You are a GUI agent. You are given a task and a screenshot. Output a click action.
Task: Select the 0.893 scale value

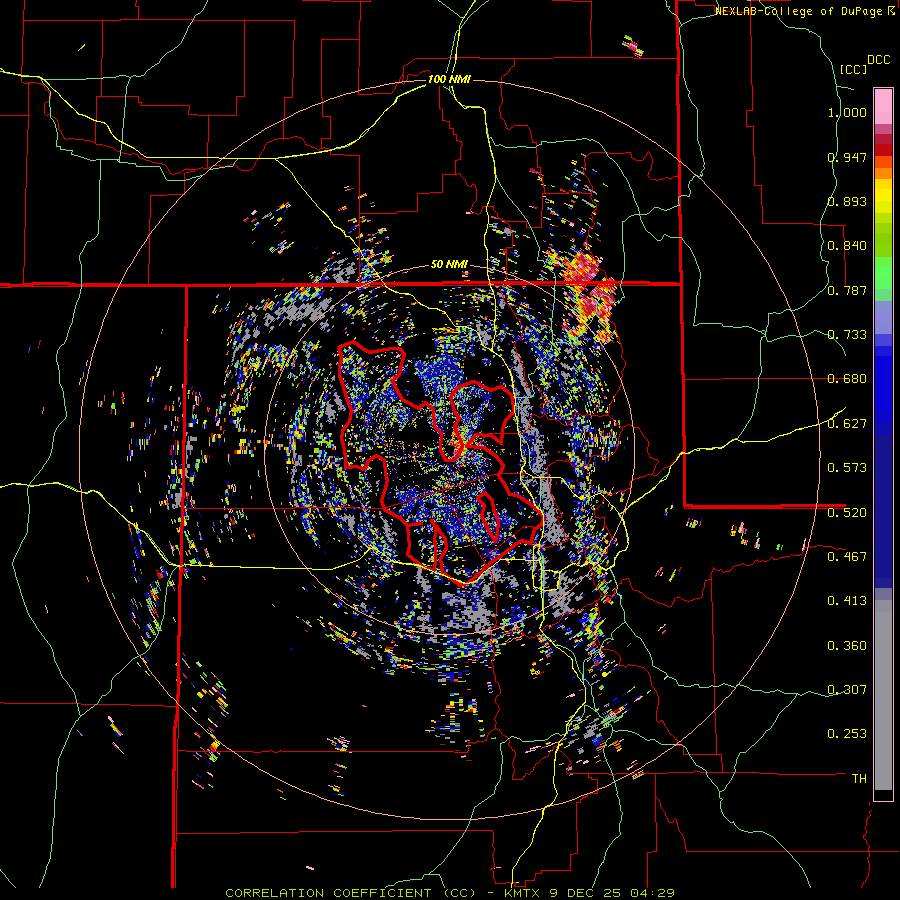(x=847, y=201)
